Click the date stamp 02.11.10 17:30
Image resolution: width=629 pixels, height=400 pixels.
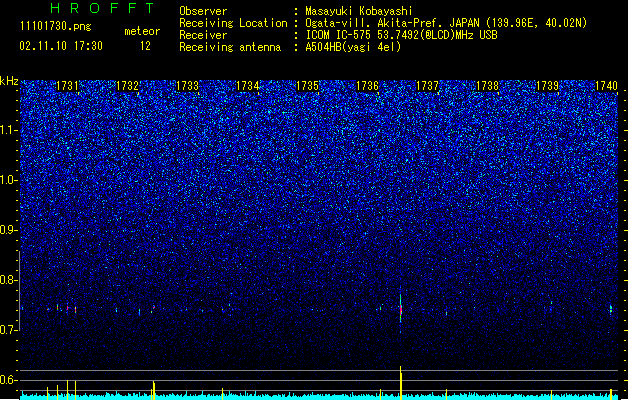pyautogui.click(x=61, y=46)
